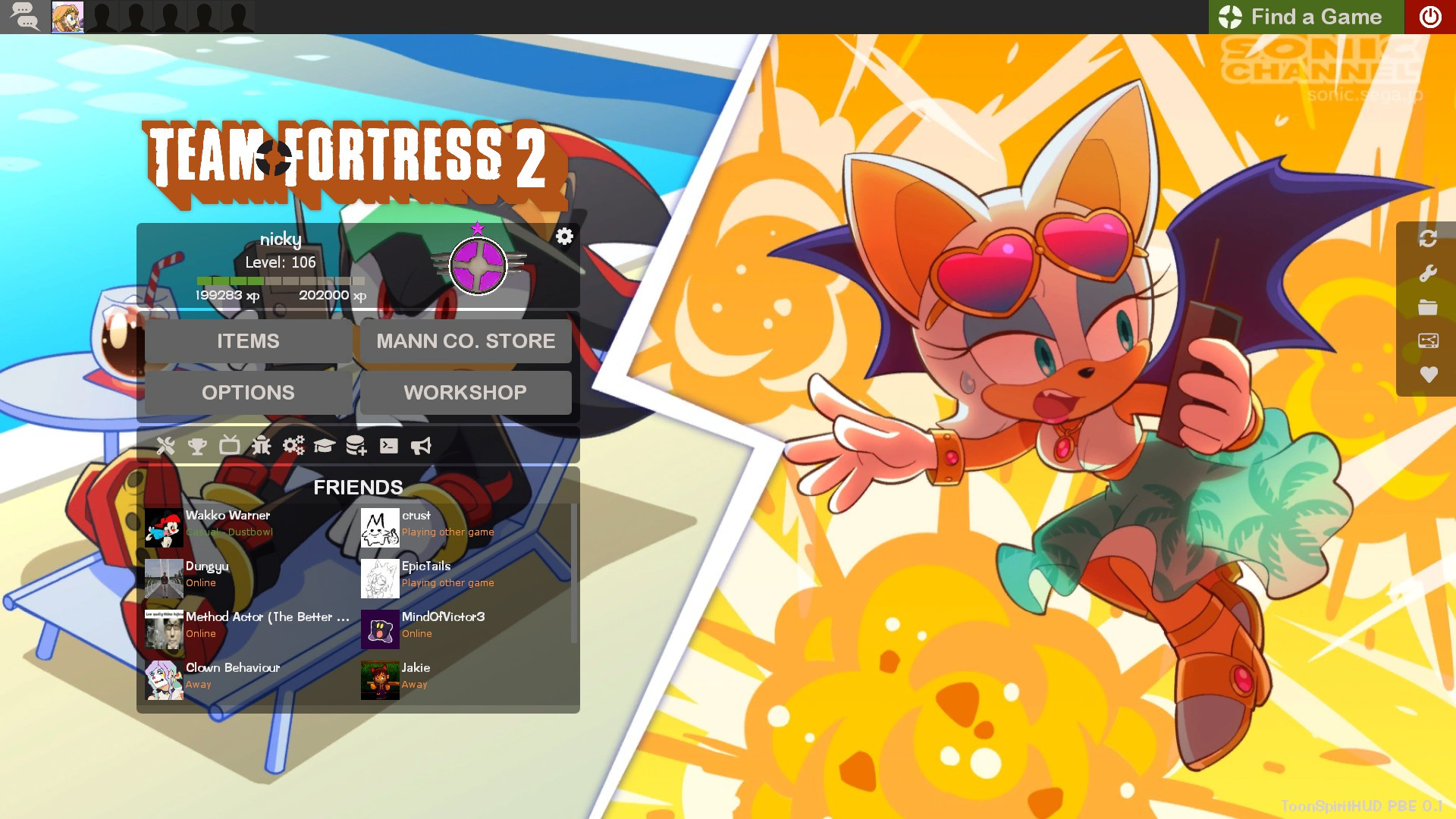The image size is (1456, 819).
Task: Open the ITEMS menu
Action: click(248, 341)
